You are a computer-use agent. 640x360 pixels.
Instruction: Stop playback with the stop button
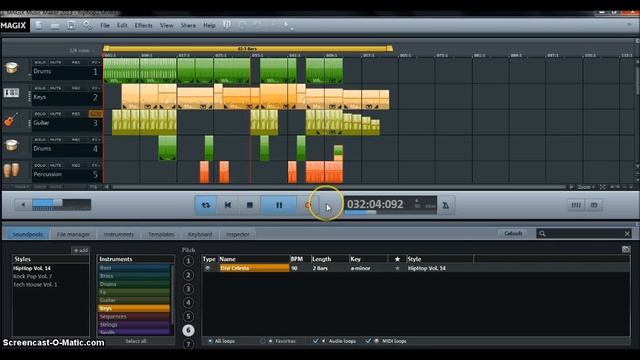coord(250,205)
